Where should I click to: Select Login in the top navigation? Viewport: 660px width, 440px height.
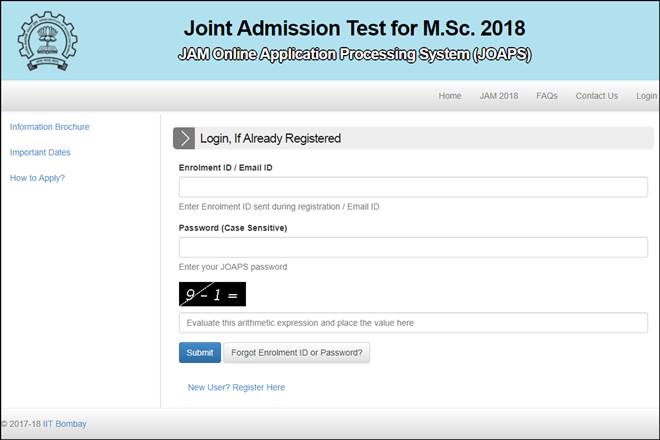tap(646, 96)
